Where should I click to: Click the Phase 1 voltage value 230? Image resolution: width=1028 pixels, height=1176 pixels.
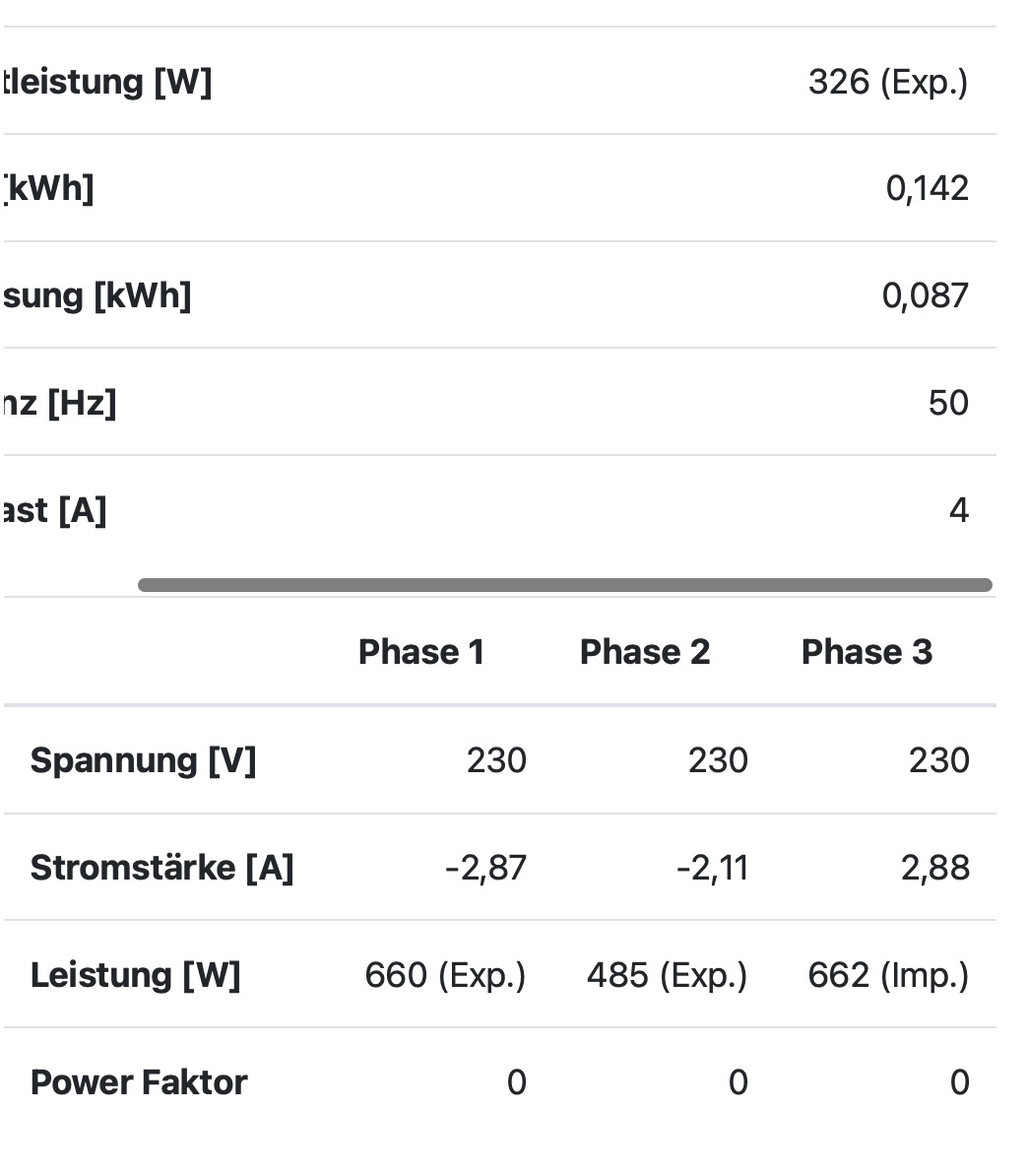(x=496, y=760)
